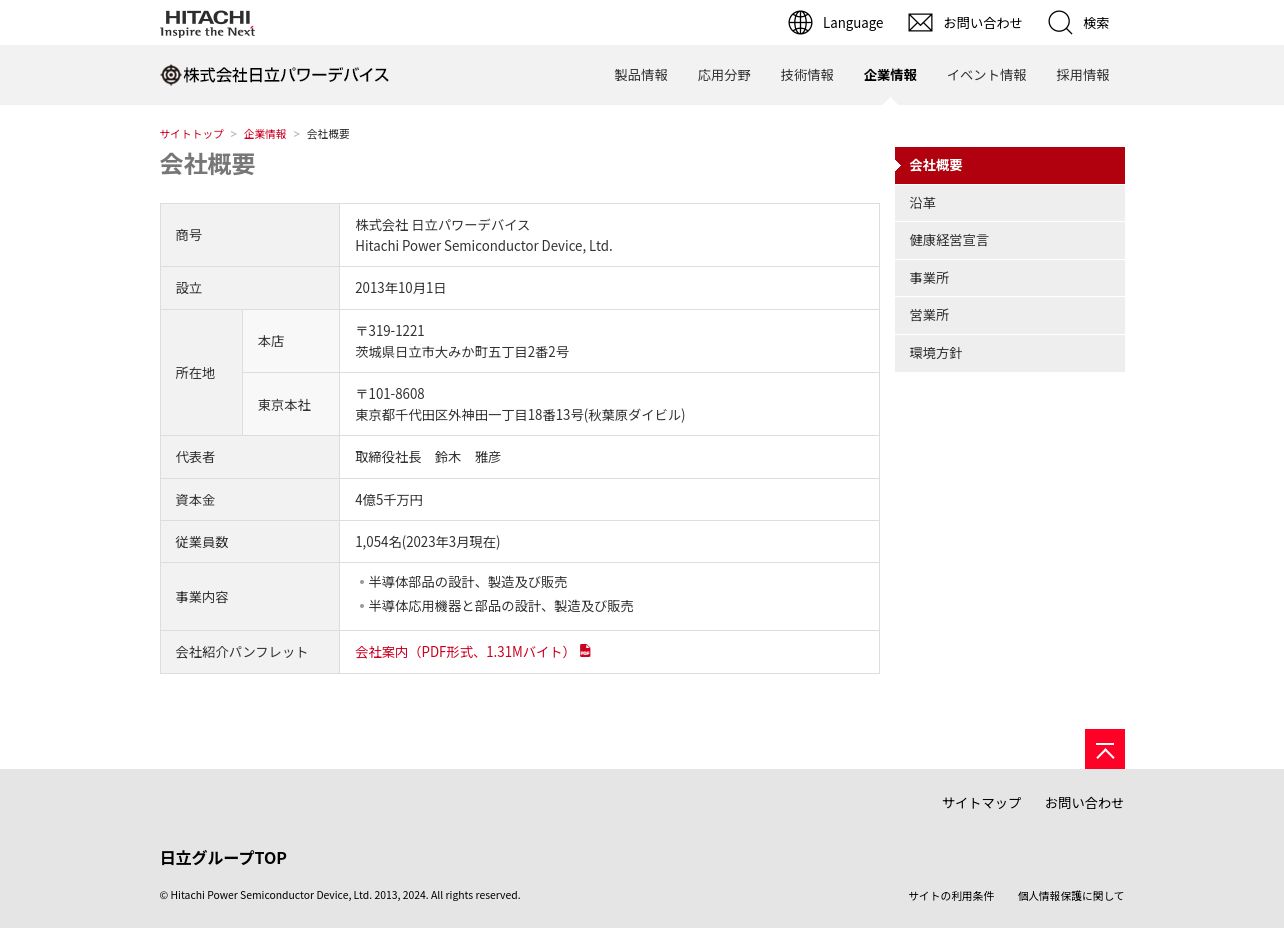Click the globe Language icon

(x=800, y=23)
